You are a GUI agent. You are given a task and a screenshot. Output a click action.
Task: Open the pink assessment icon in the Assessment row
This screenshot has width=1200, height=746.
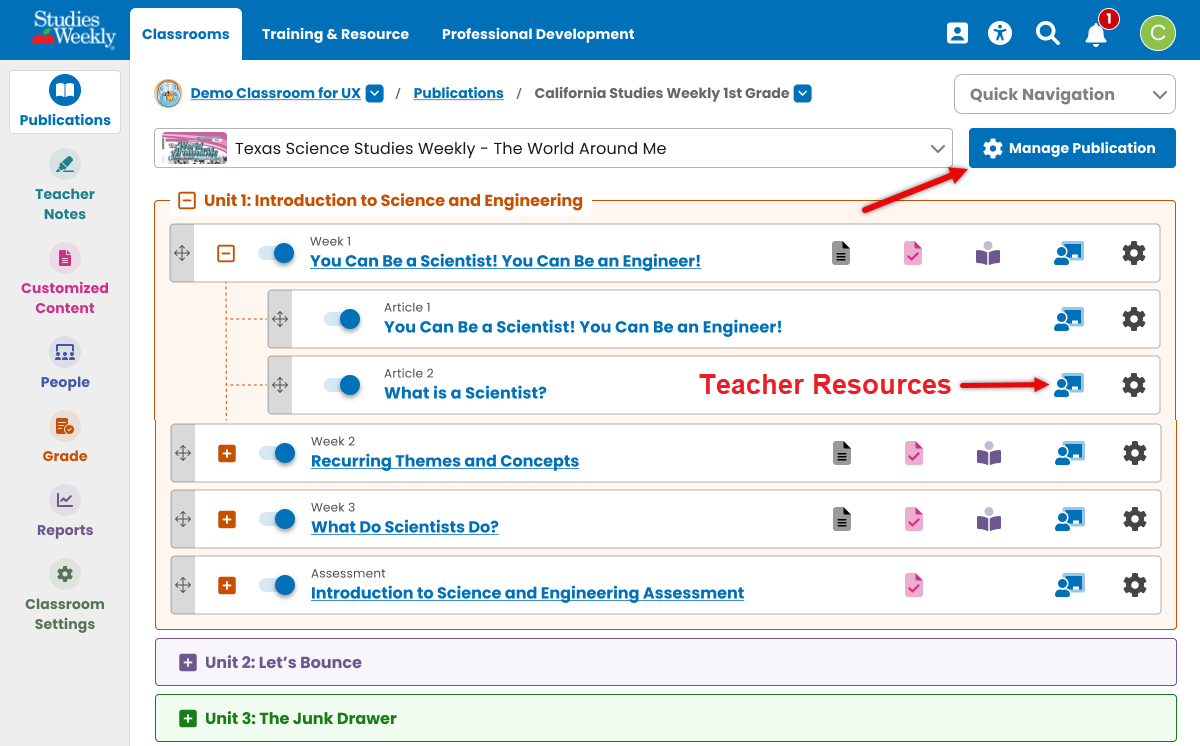coord(913,585)
